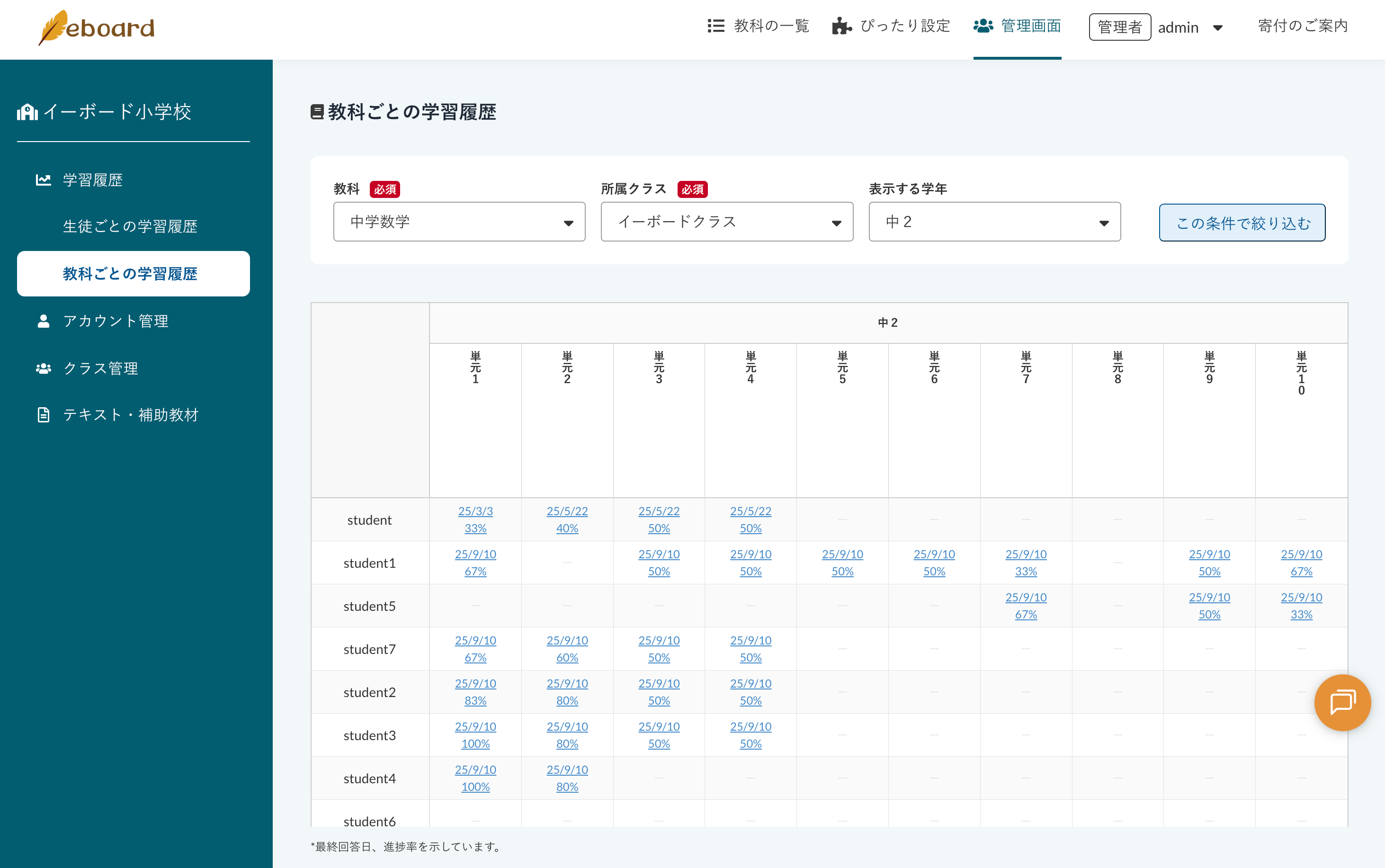Screen dimensions: 1385x868
Task: Open student5's 単元10 result 33%
Action: 1301,606
